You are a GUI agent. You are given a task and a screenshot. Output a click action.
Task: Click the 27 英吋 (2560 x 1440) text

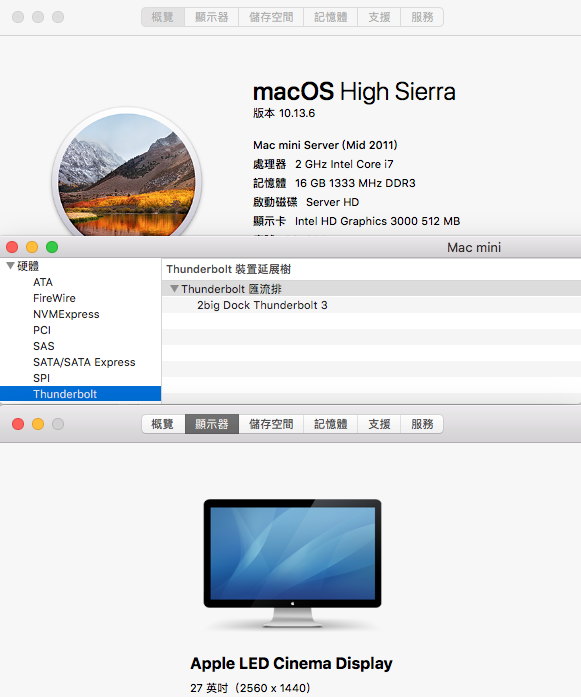250,688
